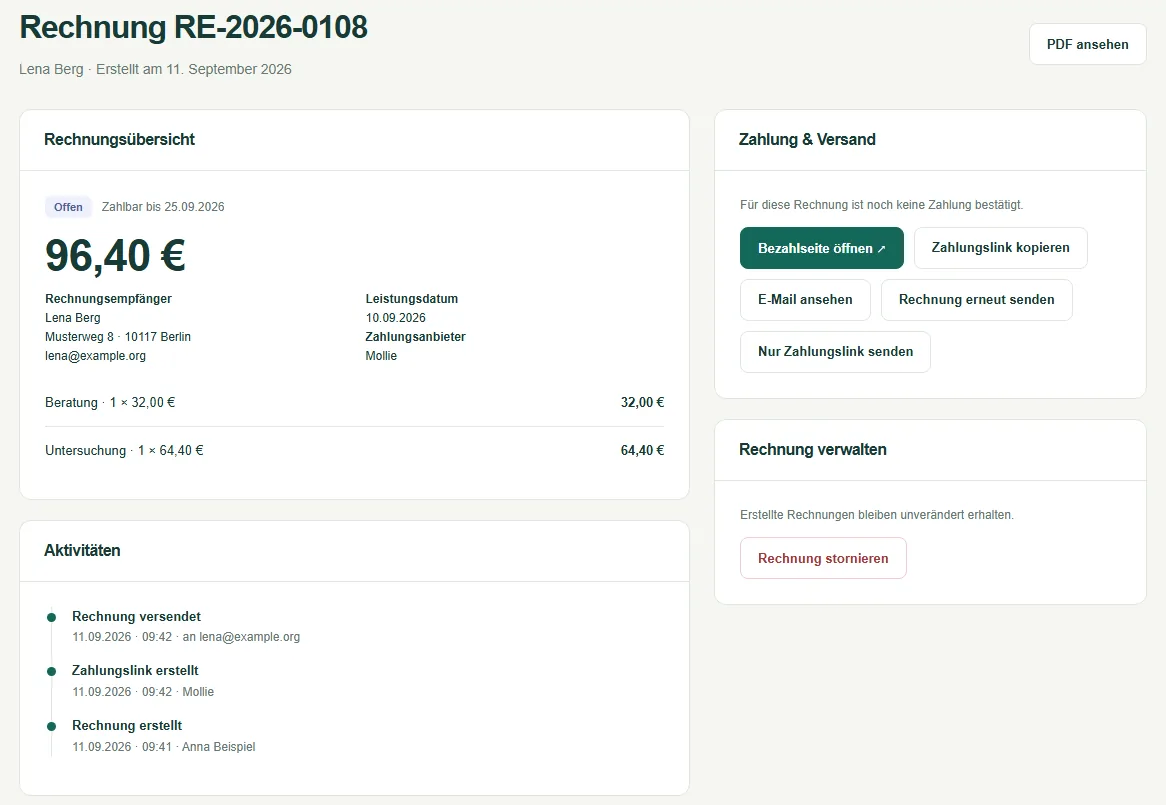Click timeline dot beside Rechnung versendet
Image resolution: width=1166 pixels, height=805 pixels.
pyautogui.click(x=51, y=617)
